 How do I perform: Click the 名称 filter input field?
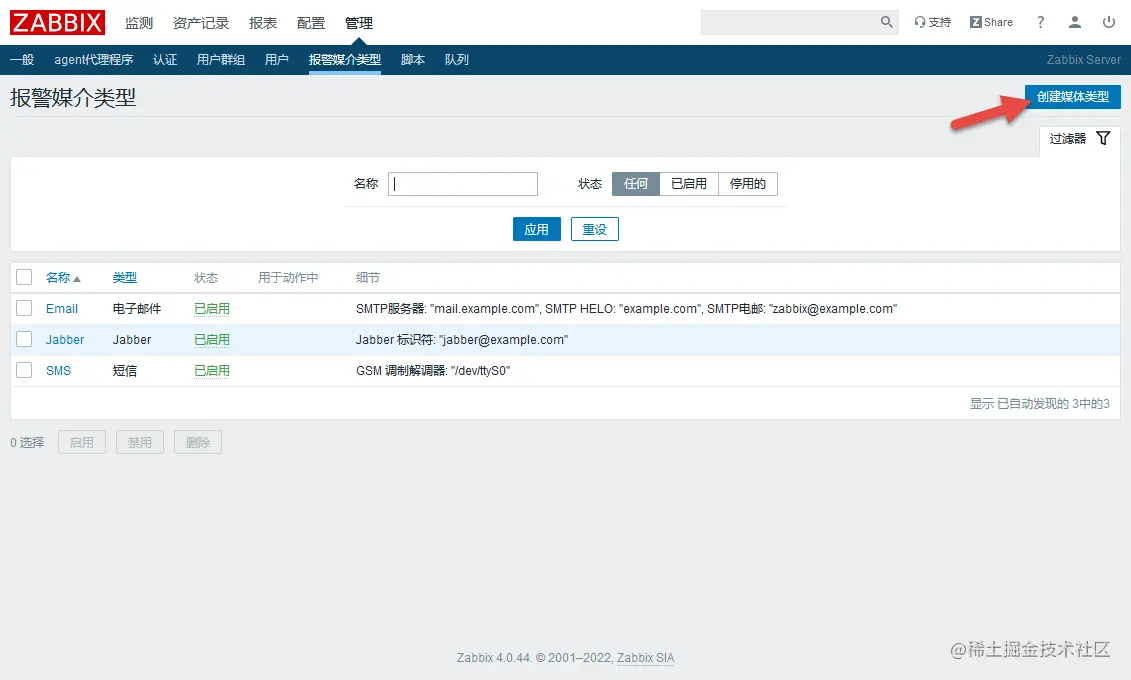[462, 183]
